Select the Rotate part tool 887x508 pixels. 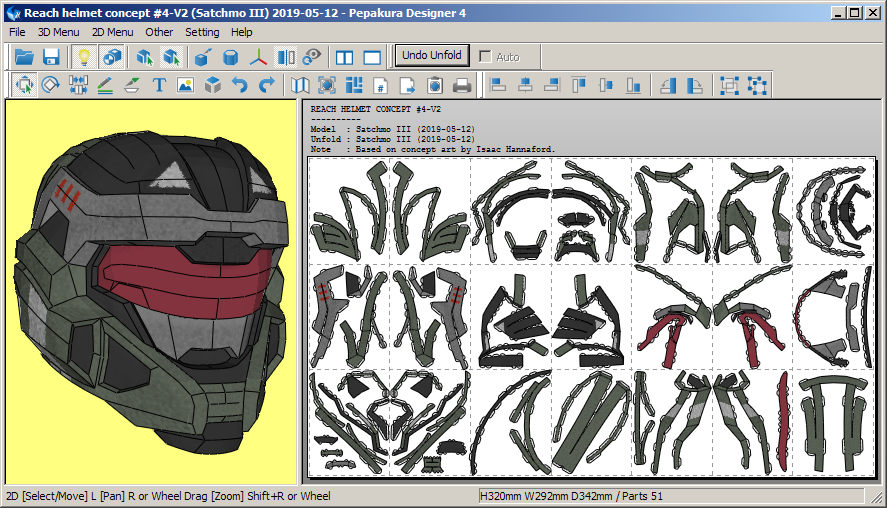point(51,85)
